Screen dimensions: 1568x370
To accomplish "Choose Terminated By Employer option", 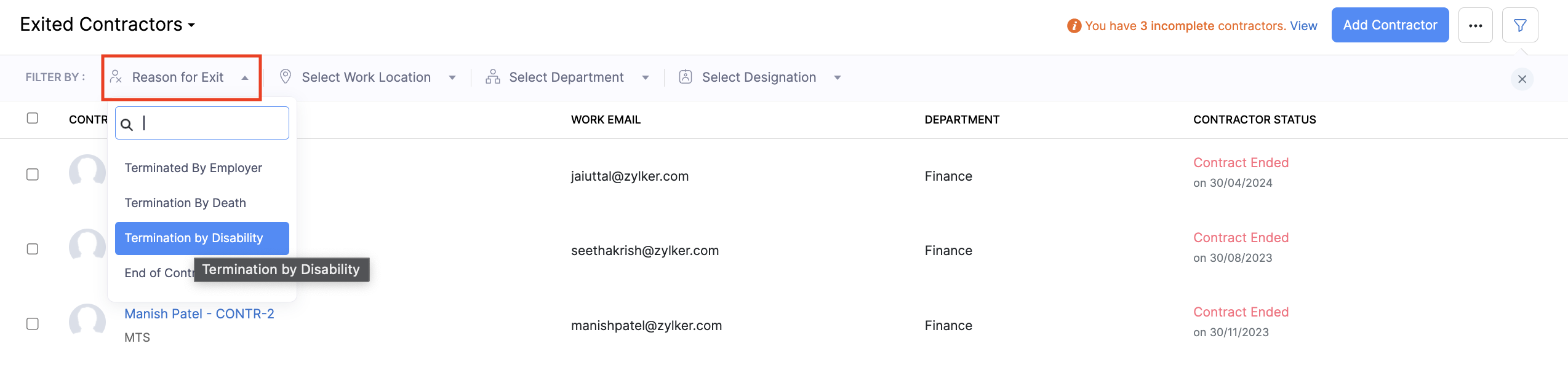I will pyautogui.click(x=193, y=168).
